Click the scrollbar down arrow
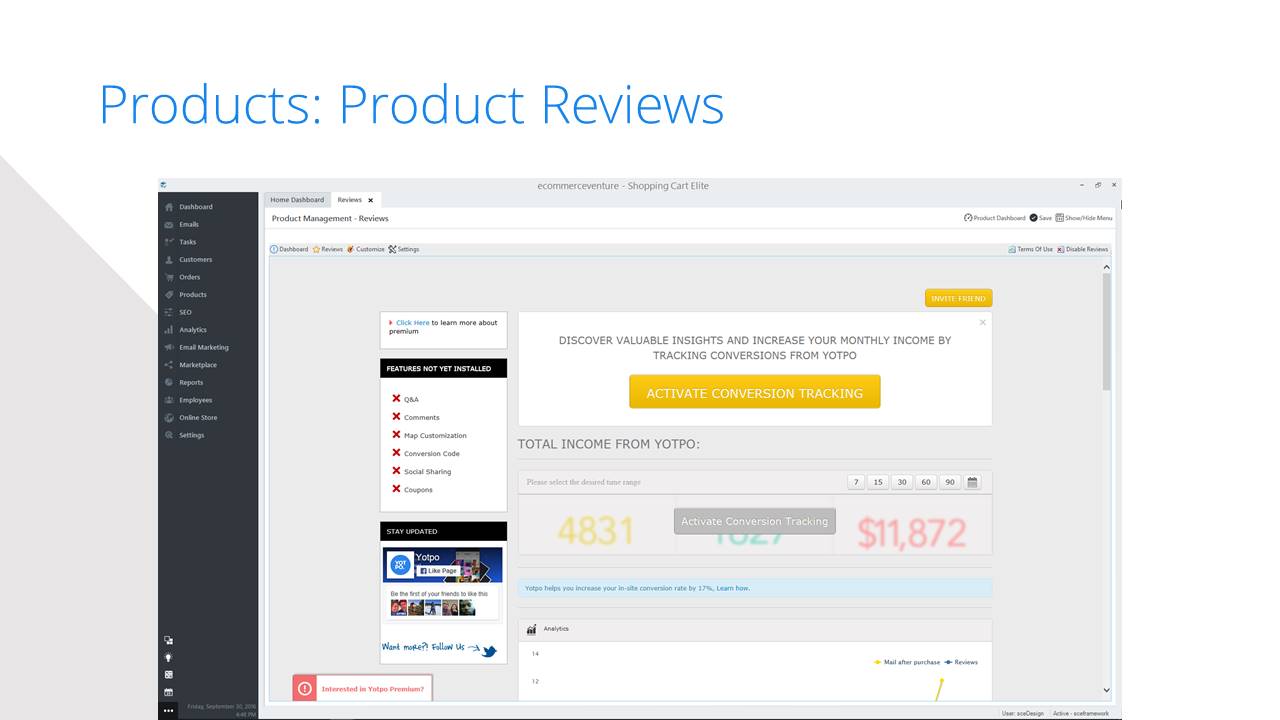 [1107, 690]
